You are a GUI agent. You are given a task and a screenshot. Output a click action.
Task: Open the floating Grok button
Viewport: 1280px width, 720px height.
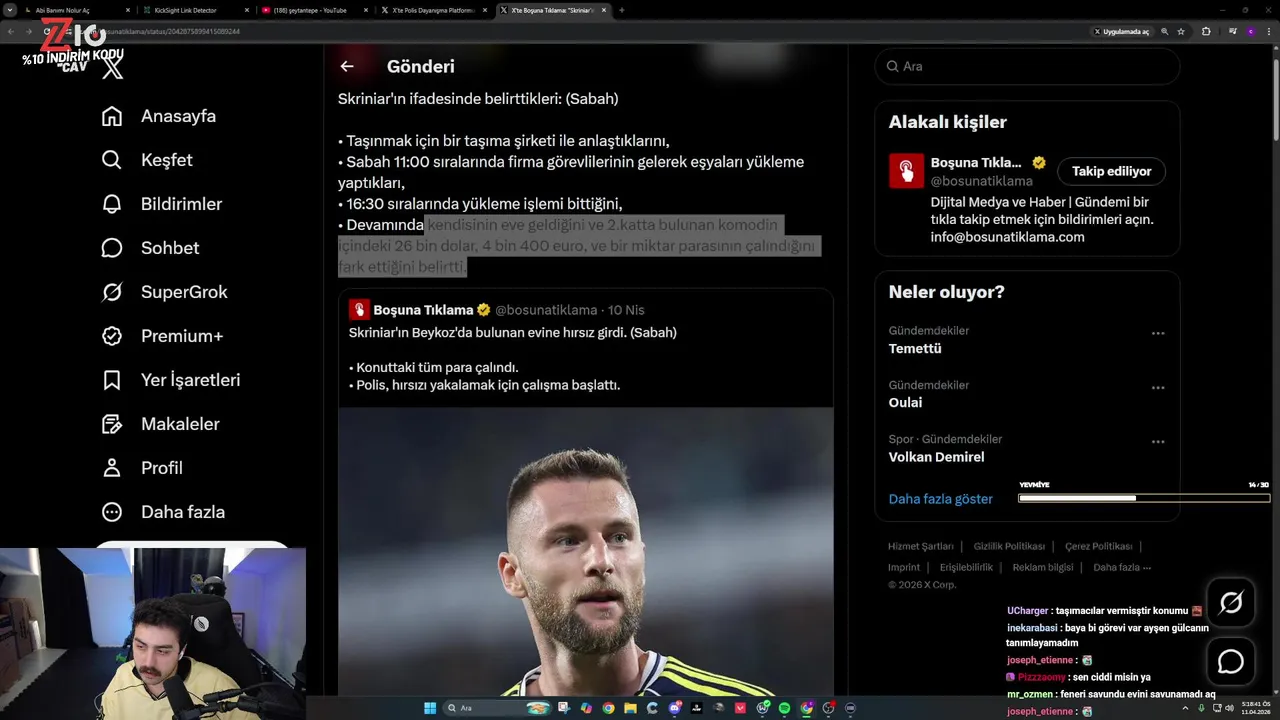tap(1231, 602)
